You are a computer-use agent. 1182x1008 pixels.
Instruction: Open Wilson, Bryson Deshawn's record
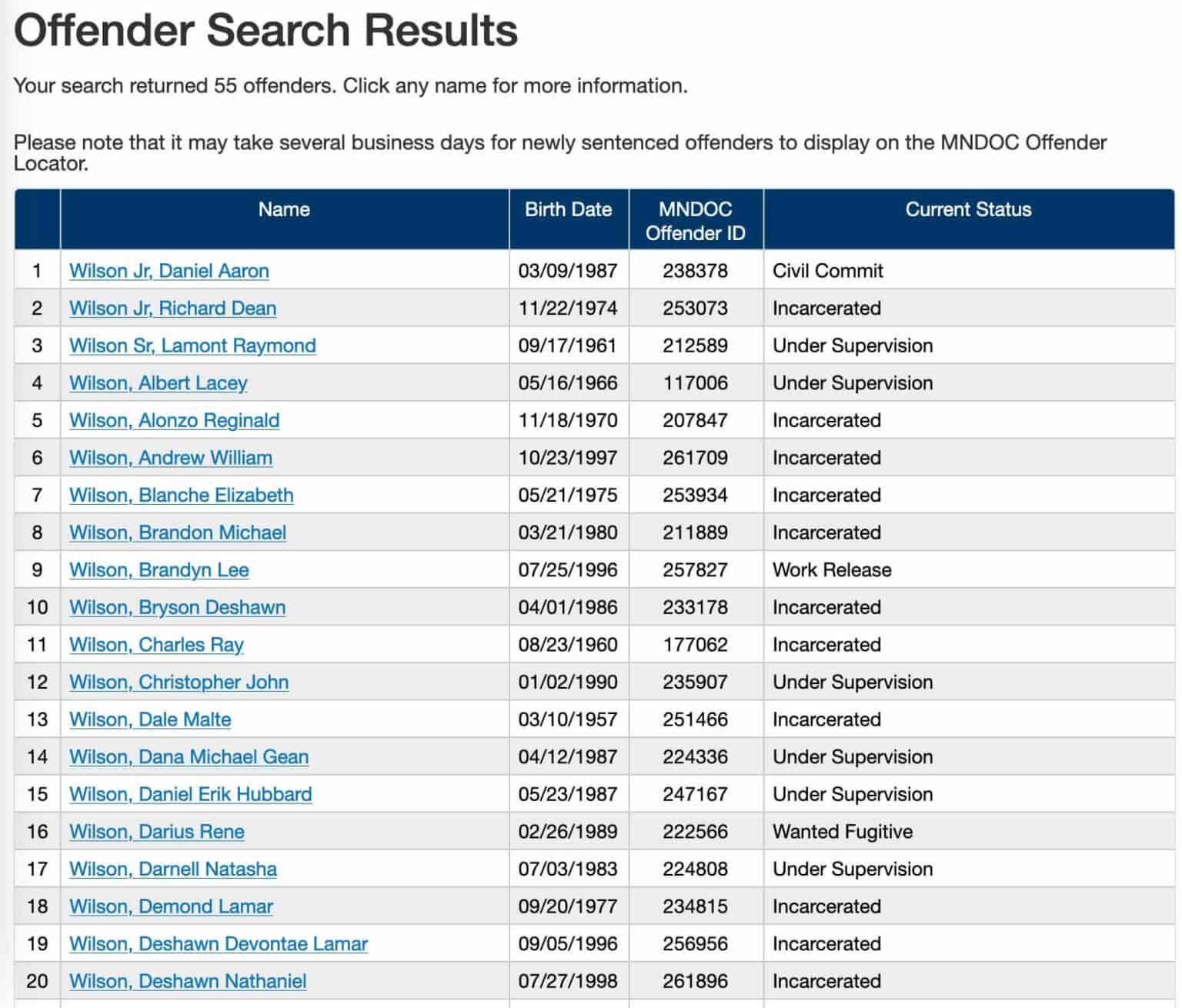(x=177, y=607)
